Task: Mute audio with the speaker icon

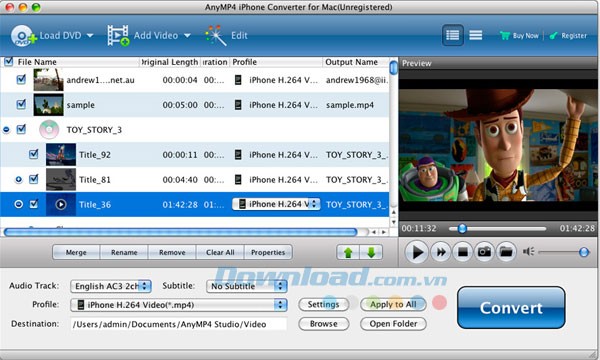Action: coord(528,251)
